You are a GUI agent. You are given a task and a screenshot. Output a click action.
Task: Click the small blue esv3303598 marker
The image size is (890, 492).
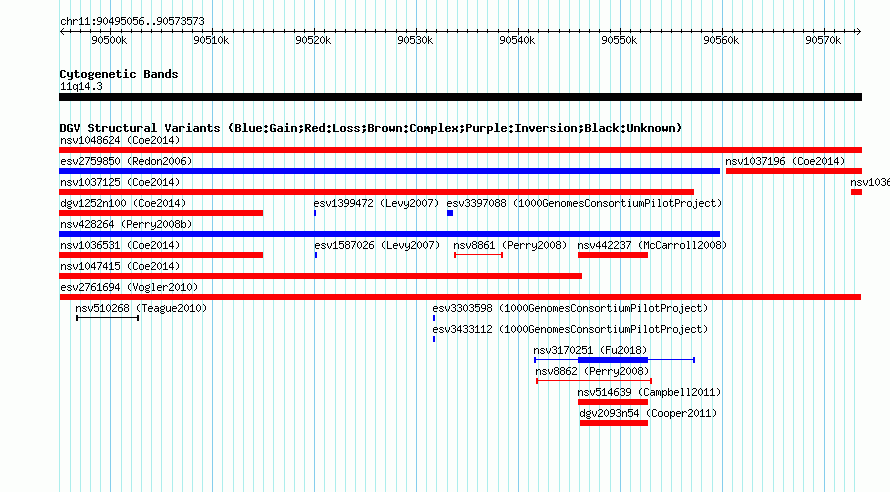[x=434, y=318]
